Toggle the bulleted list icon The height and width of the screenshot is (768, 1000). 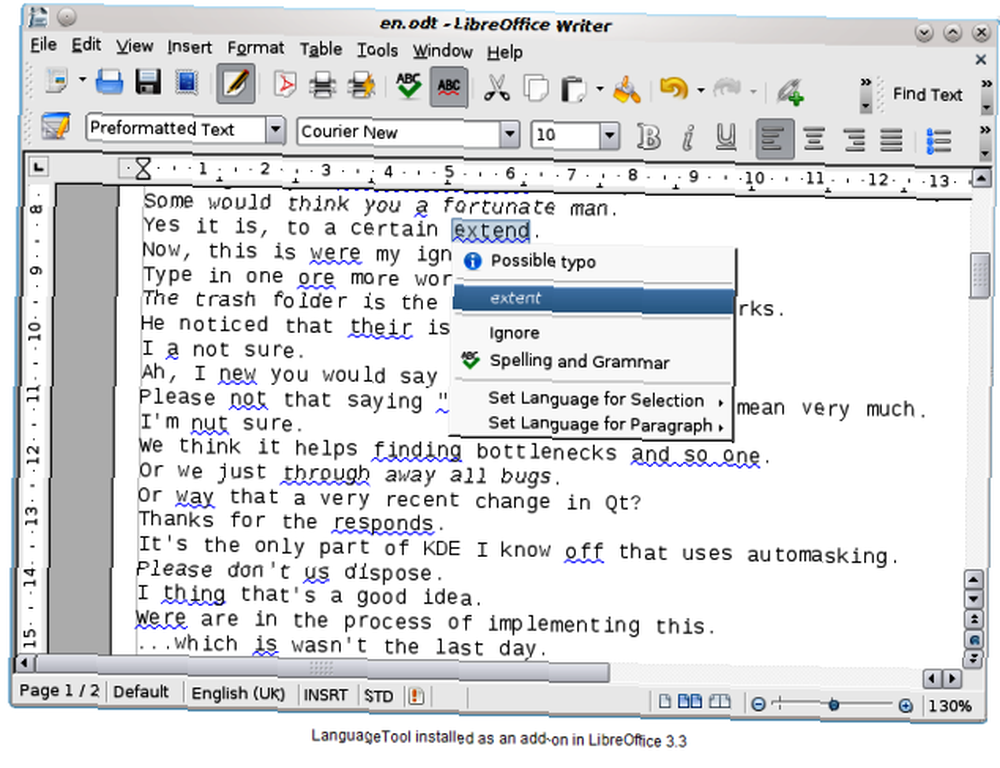(938, 141)
